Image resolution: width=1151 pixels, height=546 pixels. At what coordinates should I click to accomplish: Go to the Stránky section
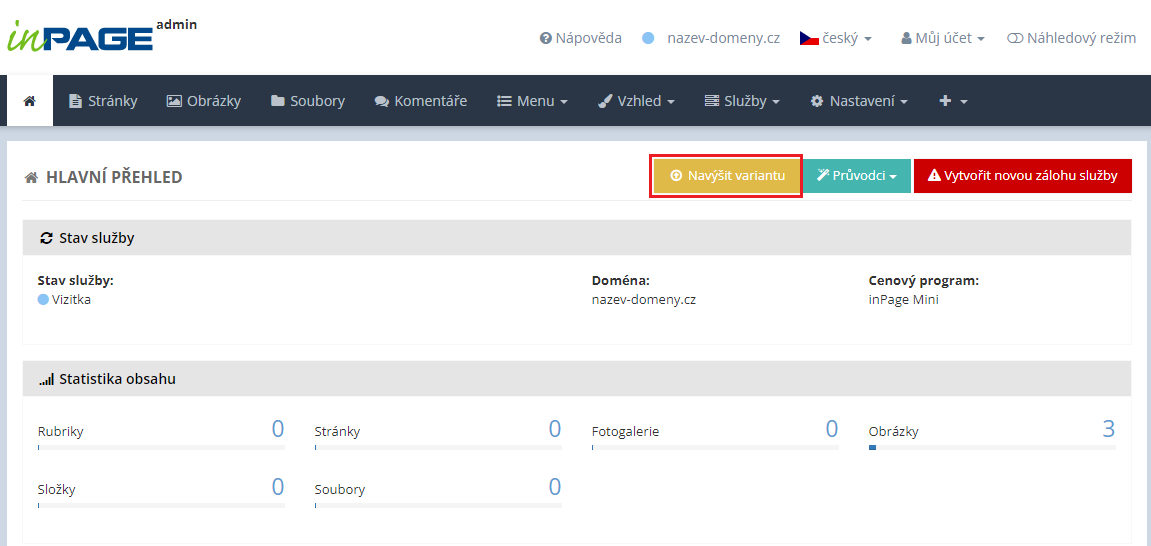pyautogui.click(x=103, y=101)
